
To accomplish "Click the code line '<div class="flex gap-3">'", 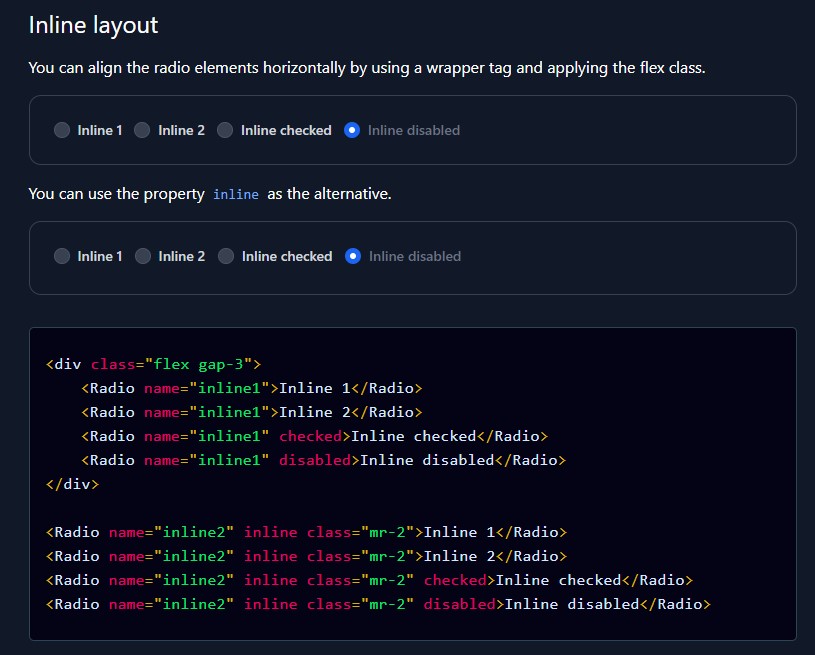I will pos(153,364).
